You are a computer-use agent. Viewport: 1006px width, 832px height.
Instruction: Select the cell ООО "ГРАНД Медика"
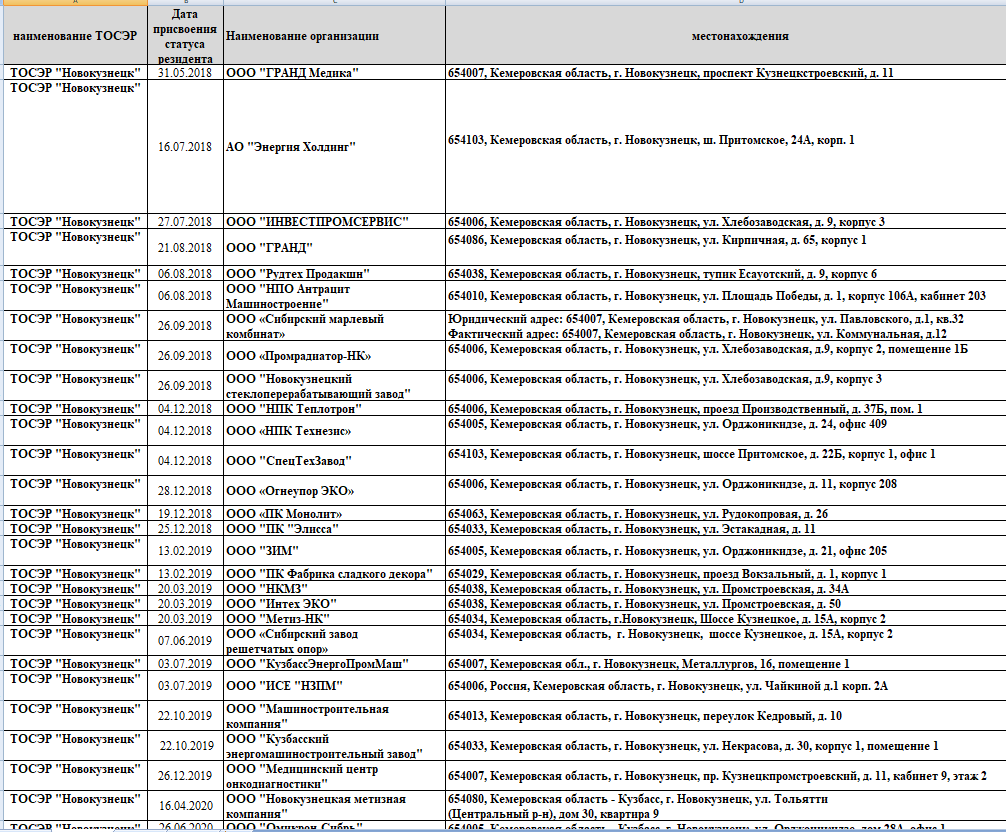334,74
